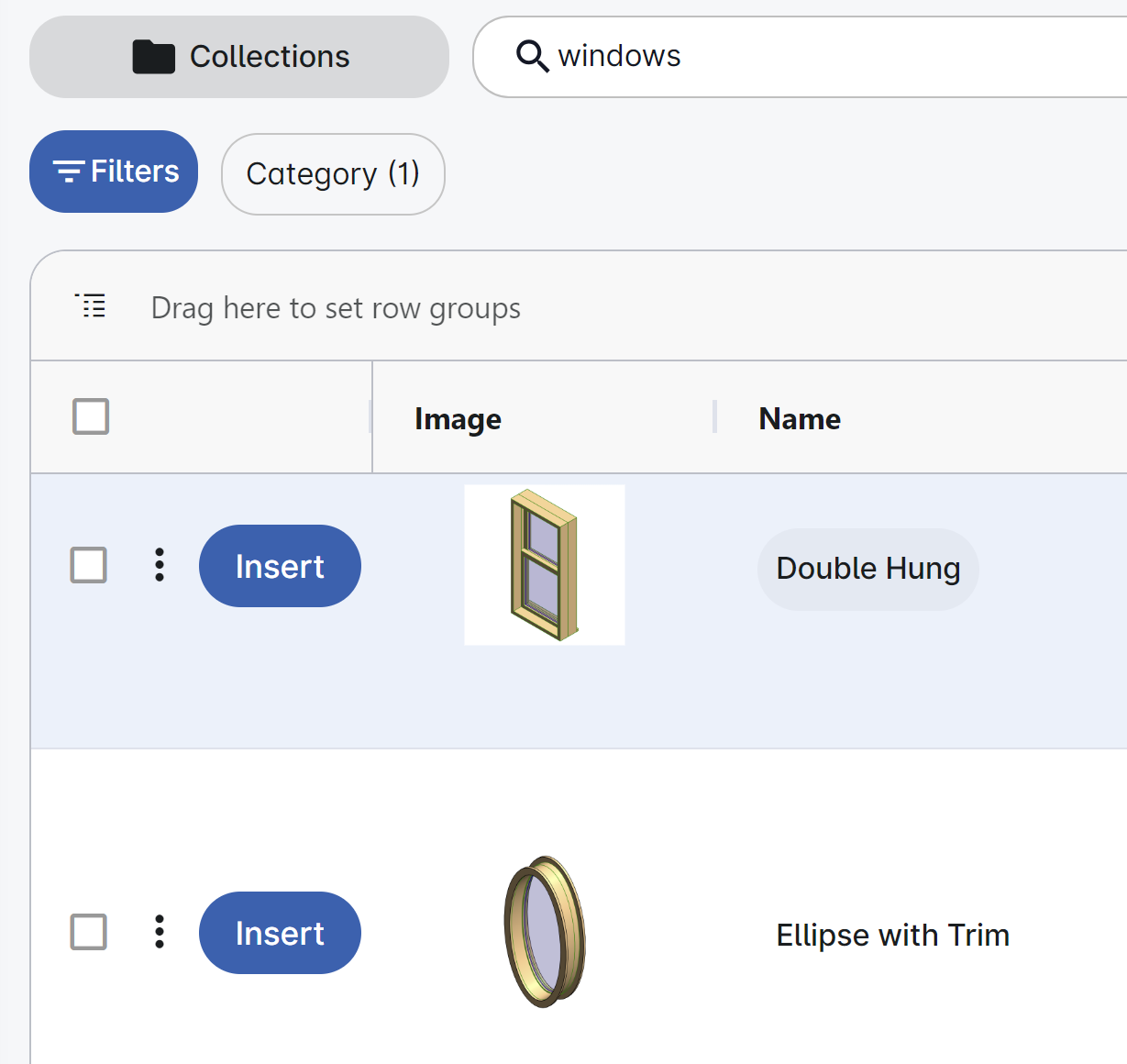Click the magnifier search icon
The height and width of the screenshot is (1064, 1127).
pyautogui.click(x=532, y=56)
